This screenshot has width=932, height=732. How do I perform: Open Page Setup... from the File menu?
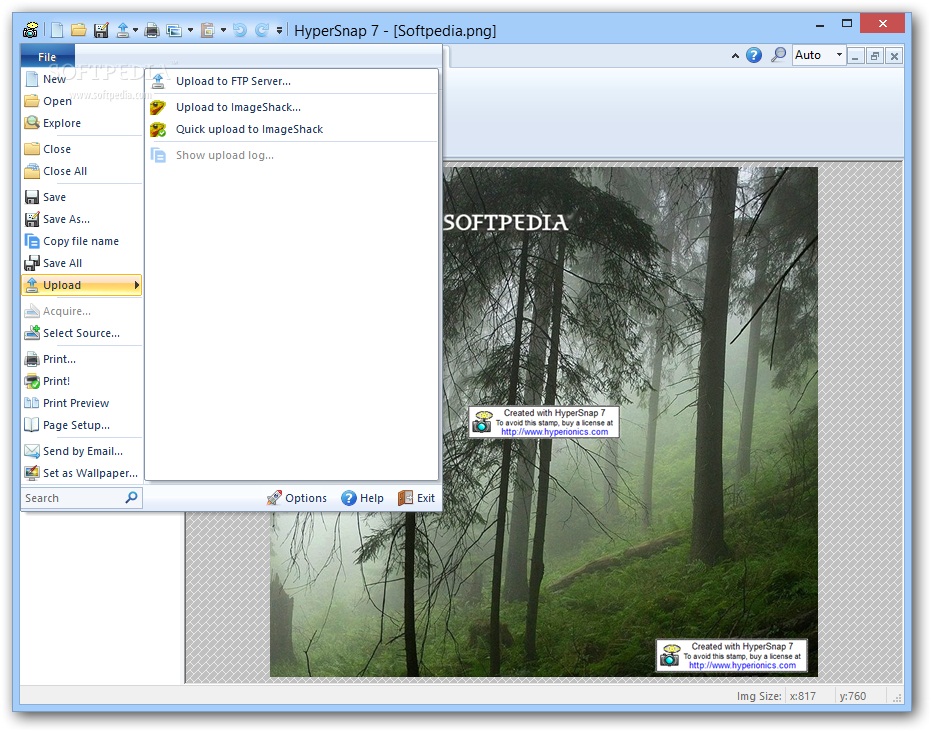pyautogui.click(x=82, y=425)
